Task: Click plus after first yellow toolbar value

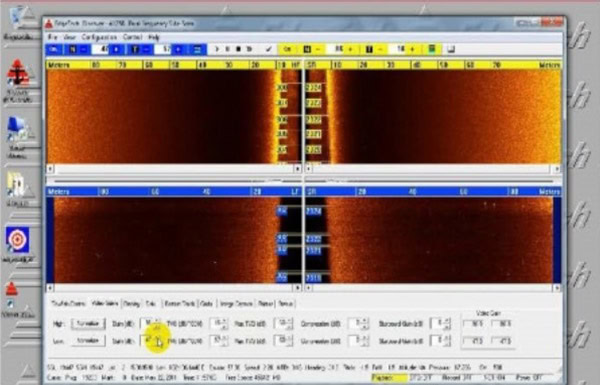Action: click(x=351, y=49)
